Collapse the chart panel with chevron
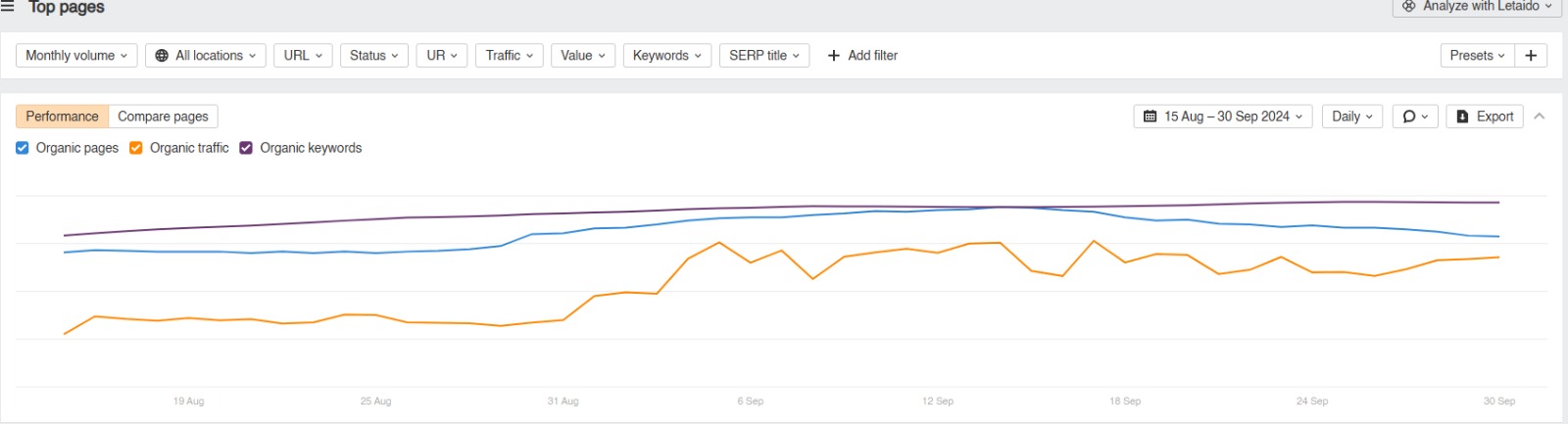This screenshot has height=424, width=1568. click(x=1540, y=117)
